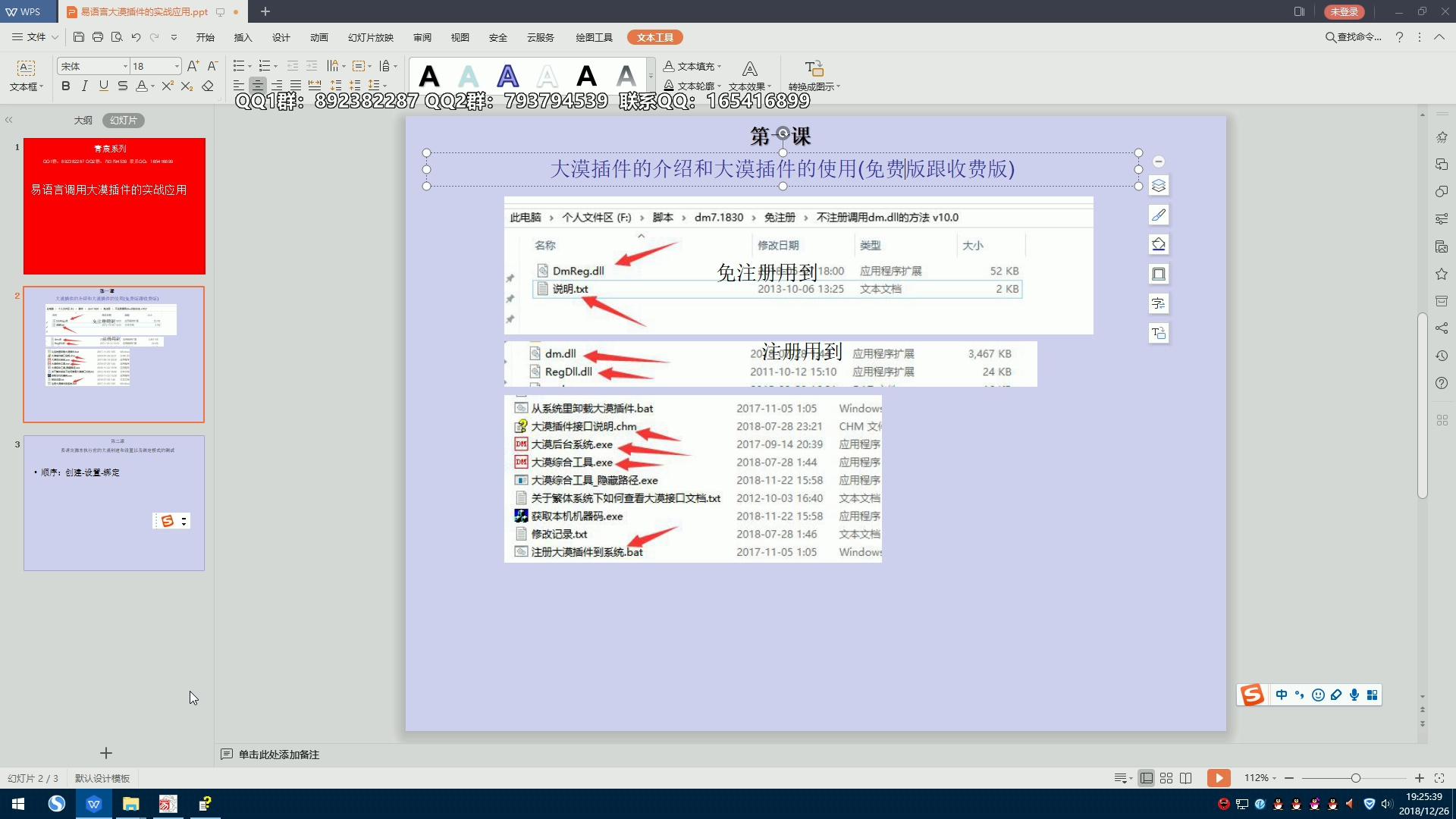This screenshot has height=819, width=1456.
Task: Click the notes area 单击此处添加备注
Action: click(x=278, y=755)
